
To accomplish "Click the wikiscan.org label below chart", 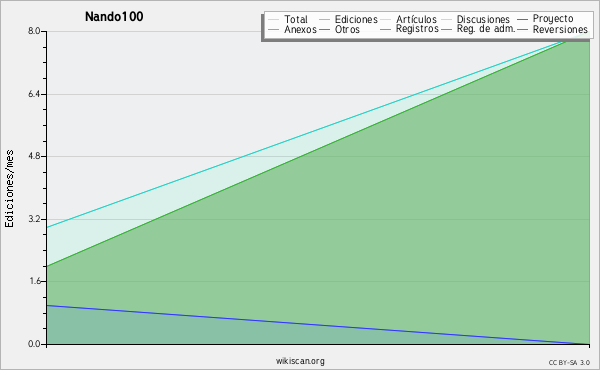I will [300, 361].
